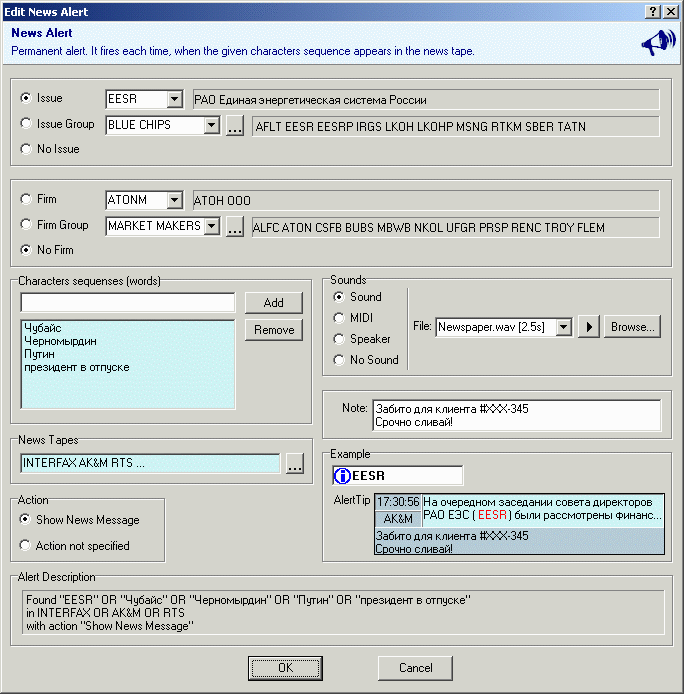Image resolution: width=684 pixels, height=694 pixels.
Task: Click the blue chips tickers list field
Action: (x=456, y=127)
